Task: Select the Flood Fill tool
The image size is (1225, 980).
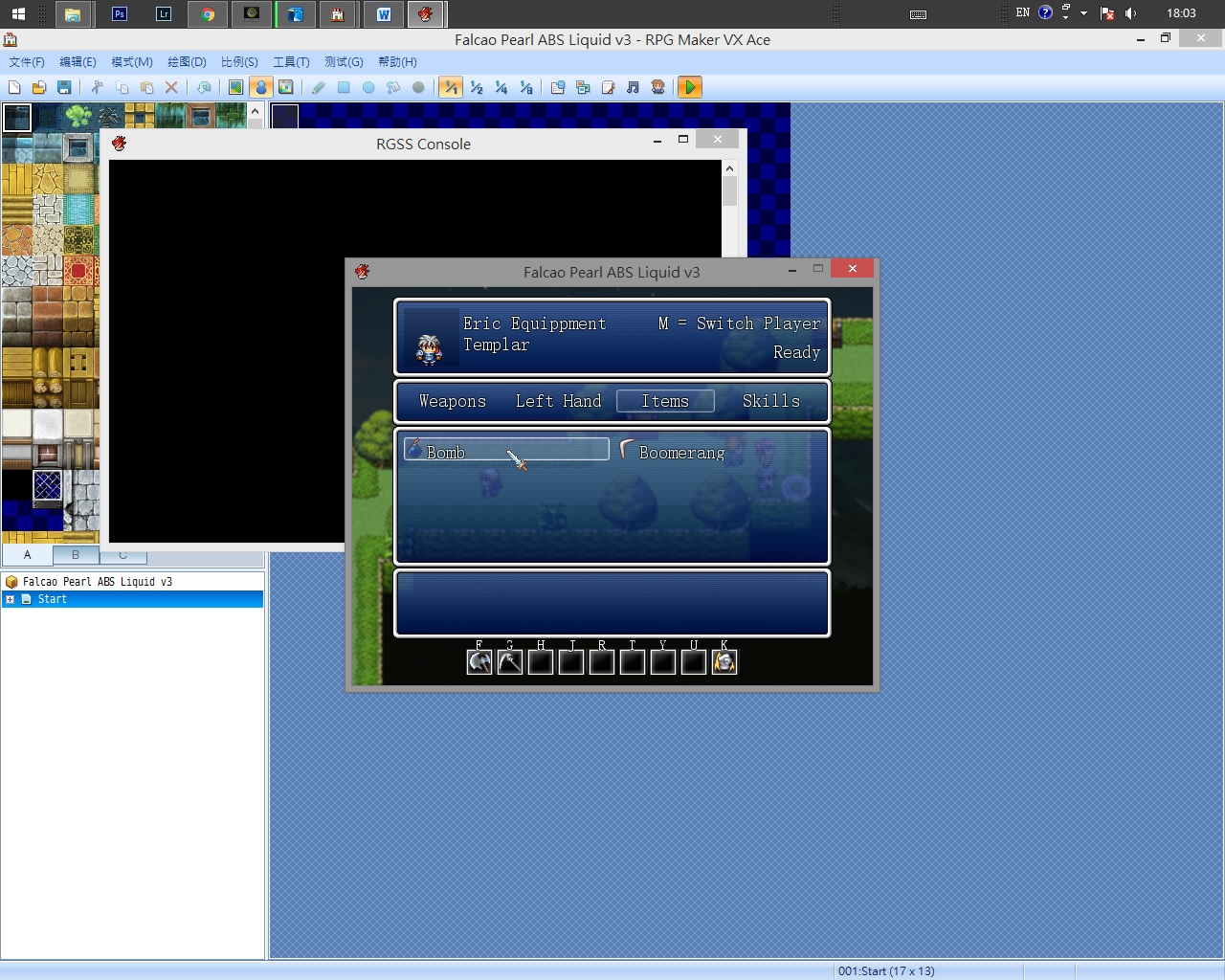Action: click(393, 87)
